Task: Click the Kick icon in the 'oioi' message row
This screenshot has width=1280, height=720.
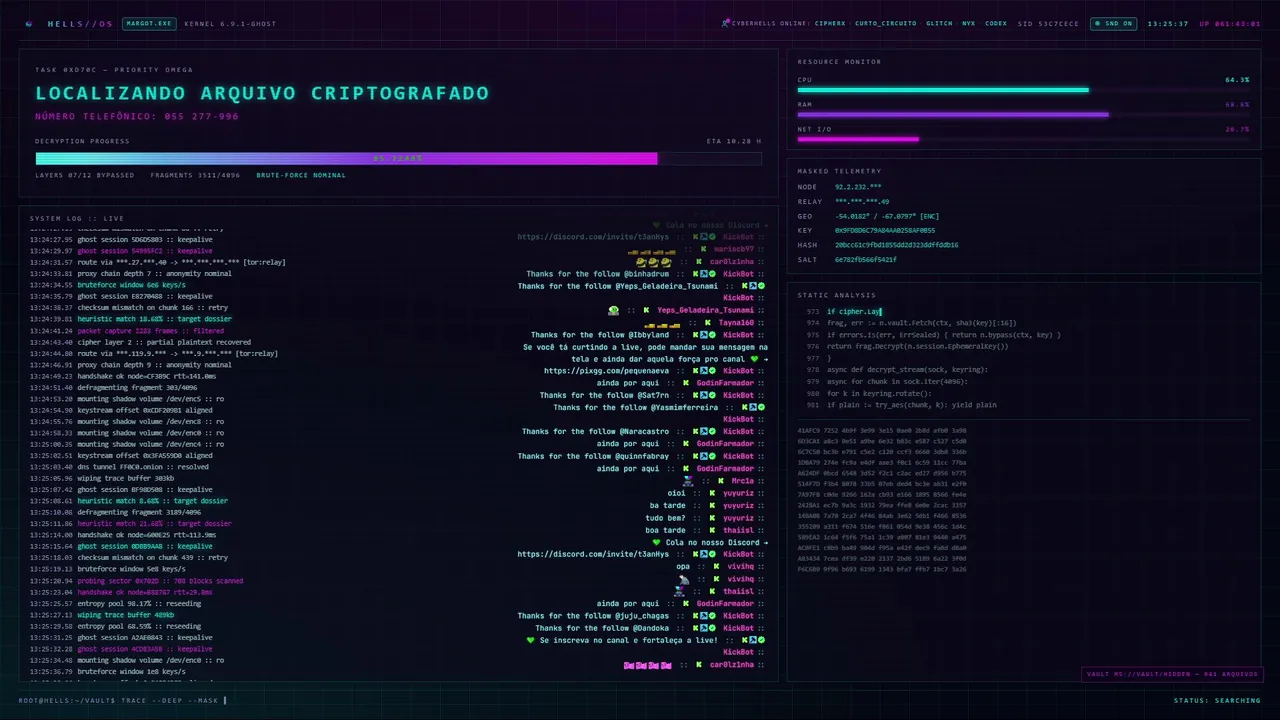Action: (x=712, y=493)
